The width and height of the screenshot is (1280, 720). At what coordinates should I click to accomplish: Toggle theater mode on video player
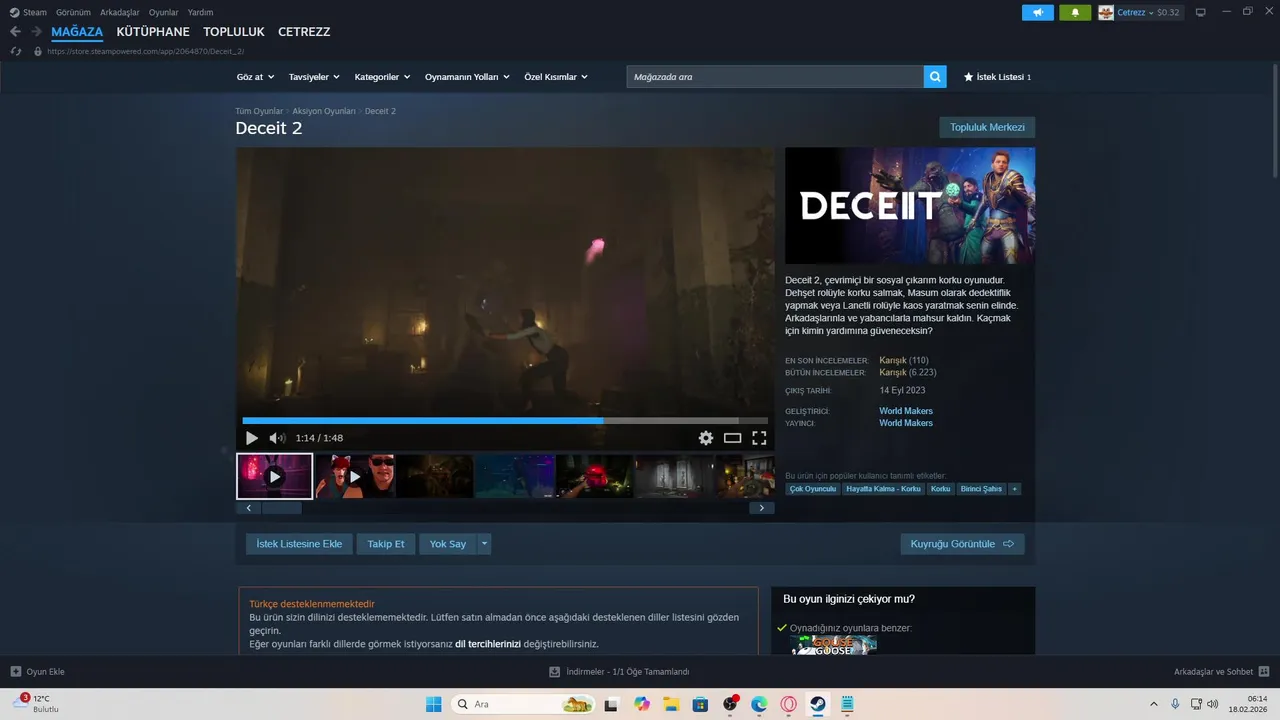pos(733,438)
